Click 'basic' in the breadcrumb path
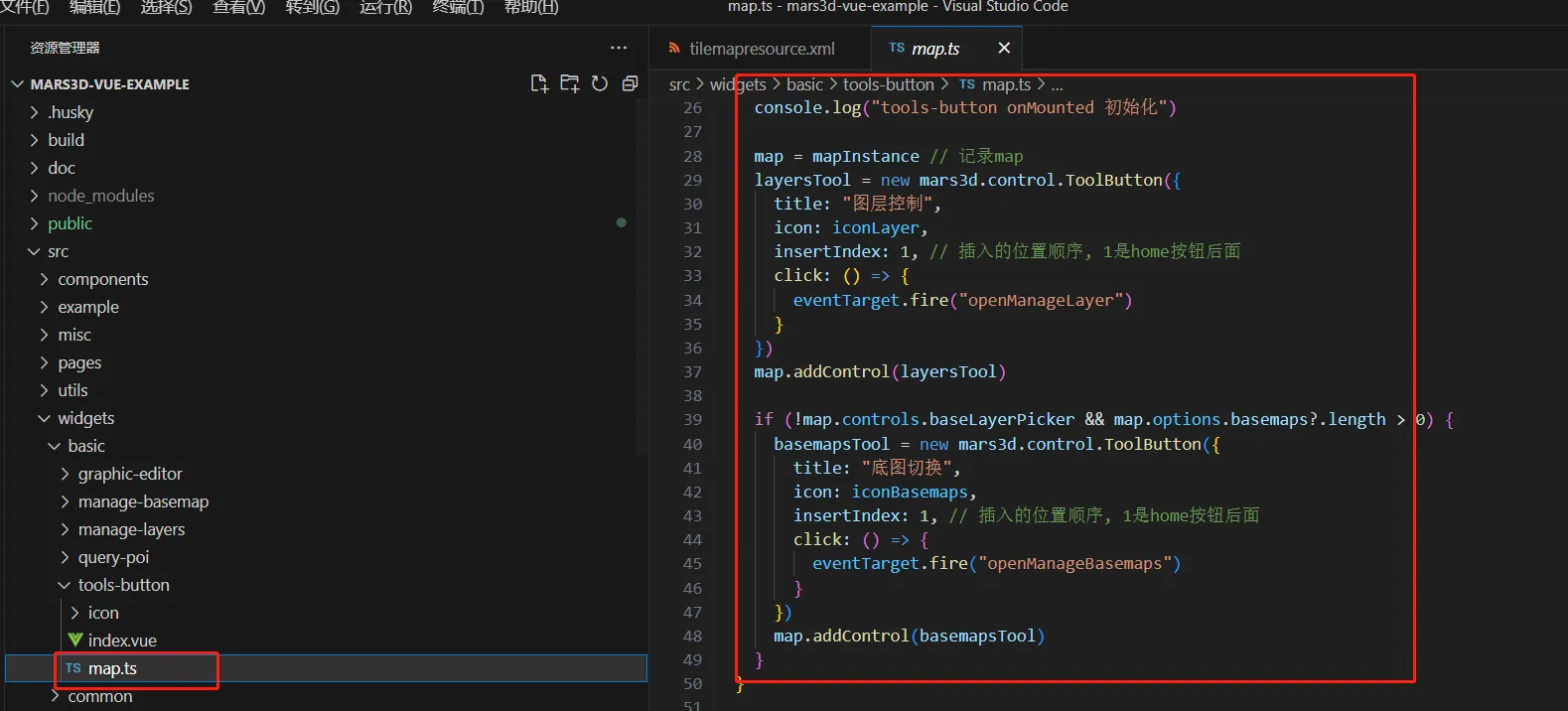 coord(805,85)
